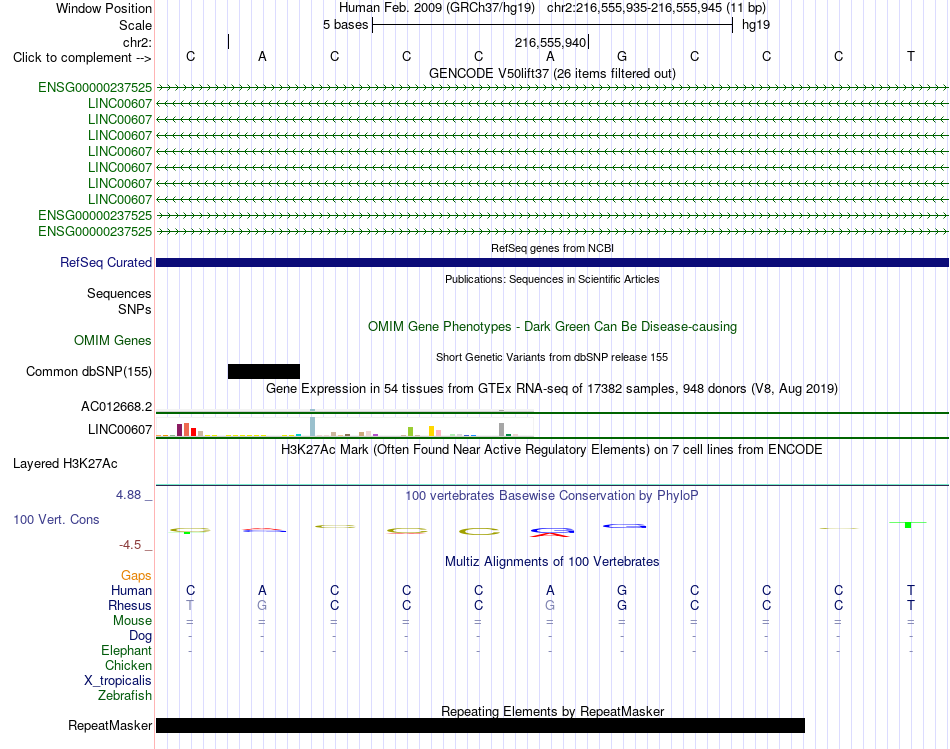Click the 'Click to complement -->' label

pos(82,58)
